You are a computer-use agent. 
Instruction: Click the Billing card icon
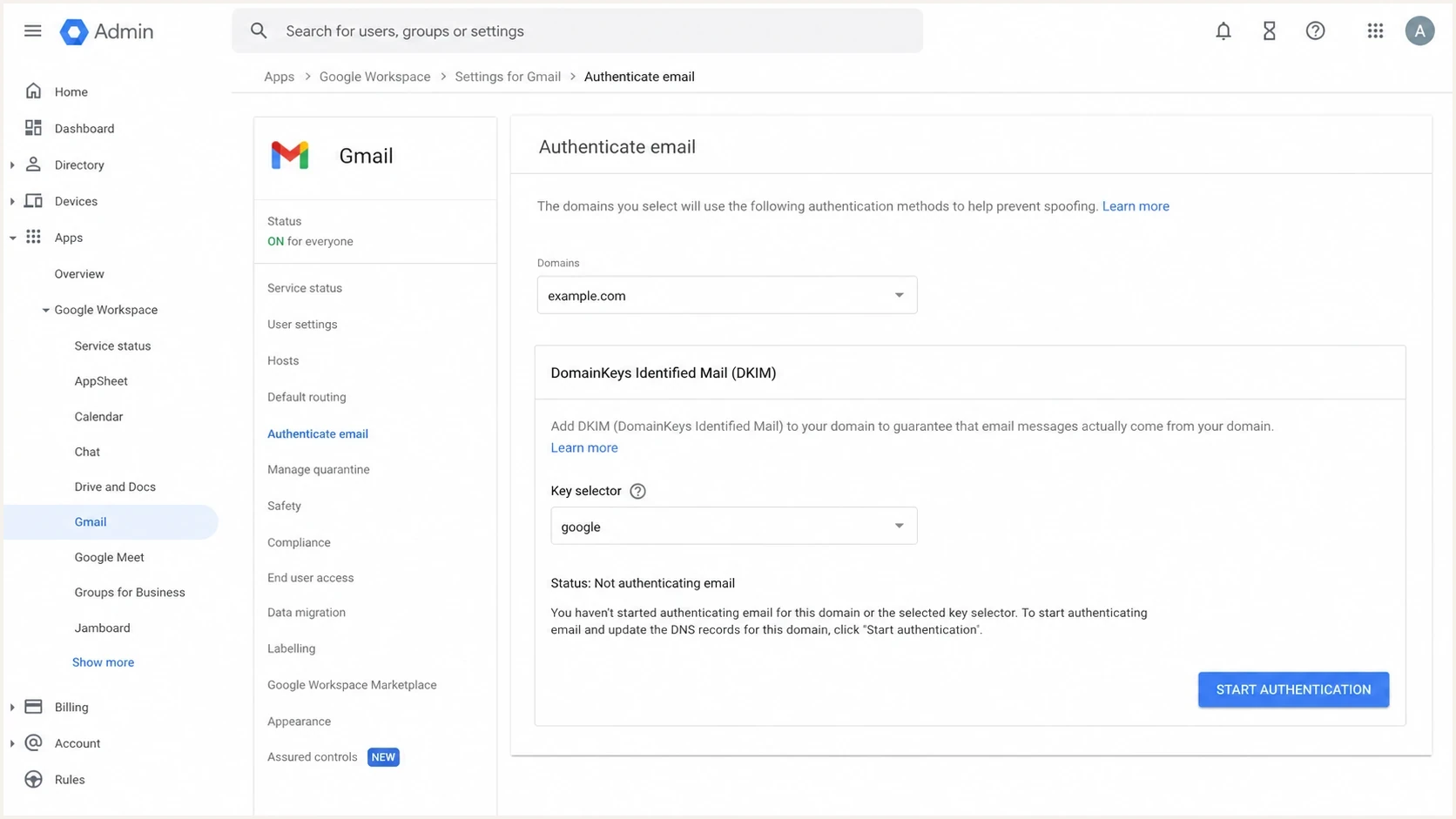[33, 707]
